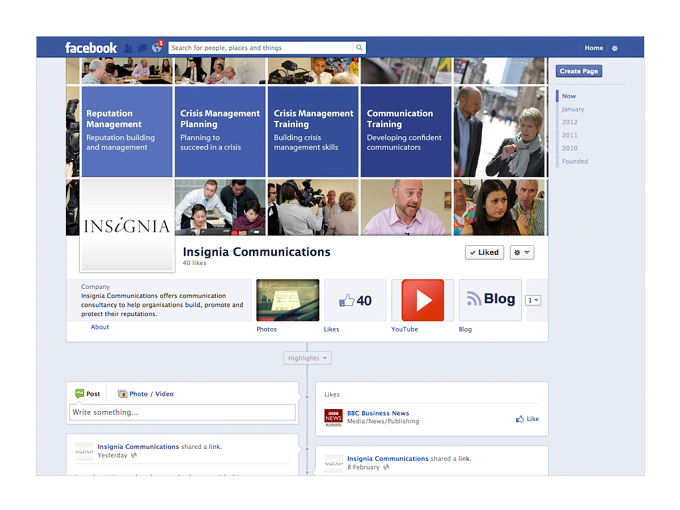Image resolution: width=680 pixels, height=510 pixels.
Task: Like BBC Business News
Action: click(527, 419)
